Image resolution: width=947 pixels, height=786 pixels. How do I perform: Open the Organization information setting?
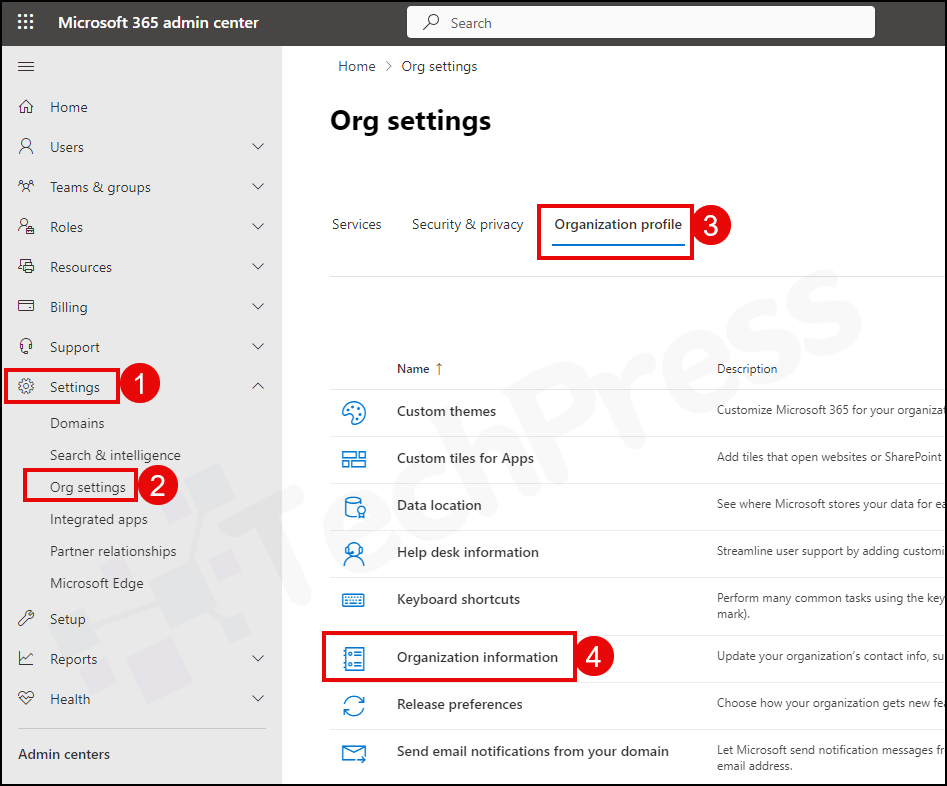477,657
